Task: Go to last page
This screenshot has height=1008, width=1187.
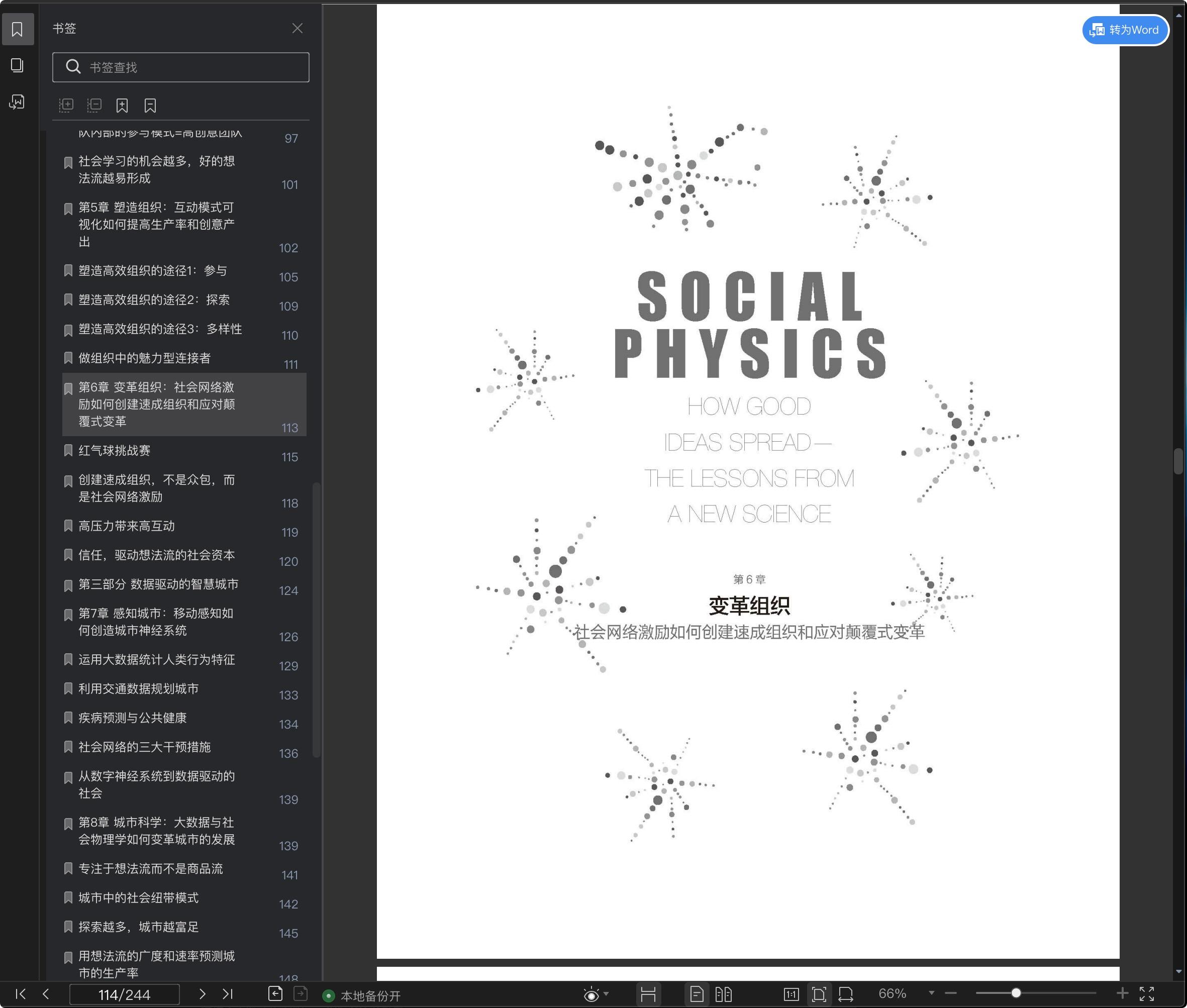Action: click(228, 994)
